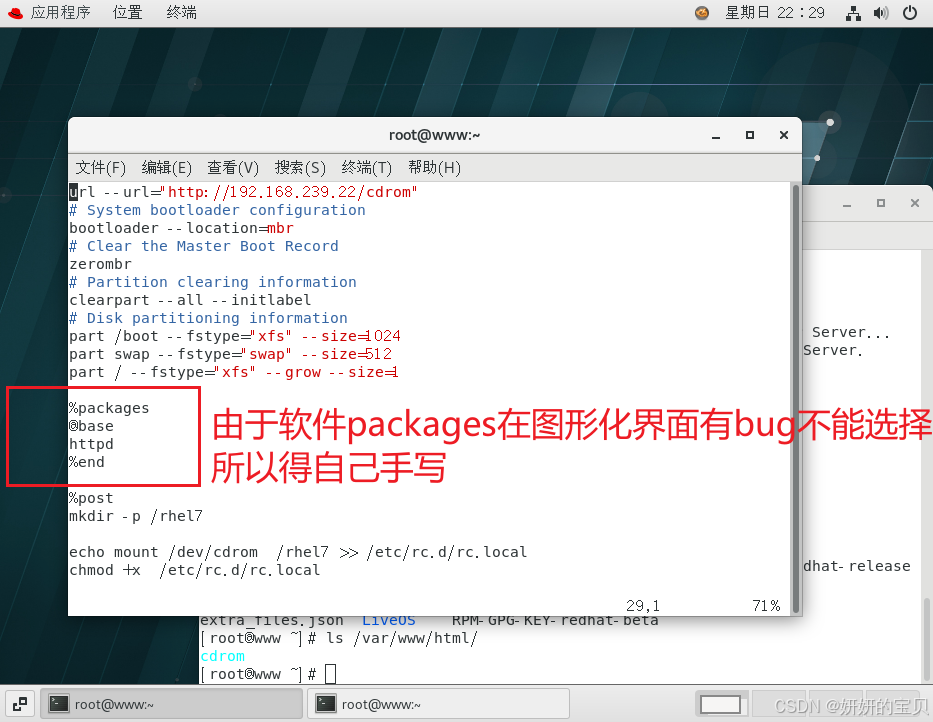Click the 'httpd' line

coord(91,444)
